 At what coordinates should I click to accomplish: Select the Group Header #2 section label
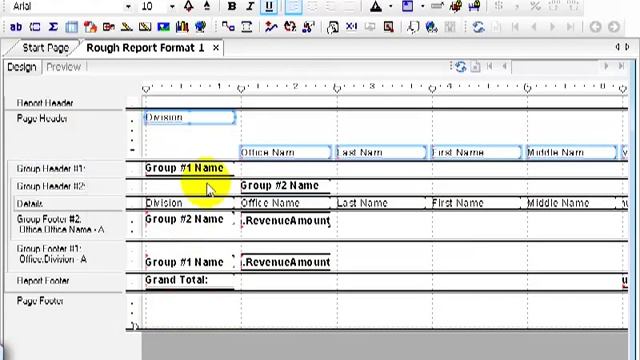[x=51, y=186]
